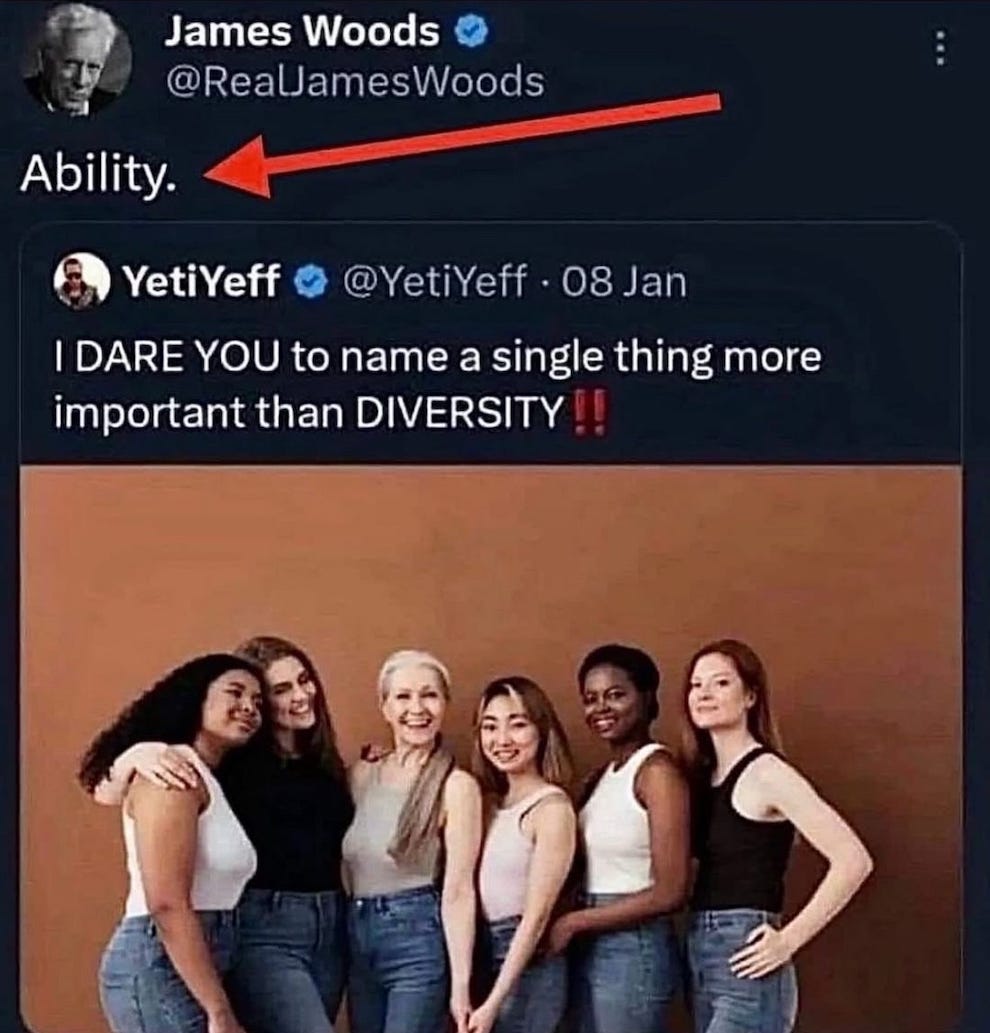This screenshot has width=990, height=1033.
Task: Open James Woods profile picture
Action: coord(76,60)
